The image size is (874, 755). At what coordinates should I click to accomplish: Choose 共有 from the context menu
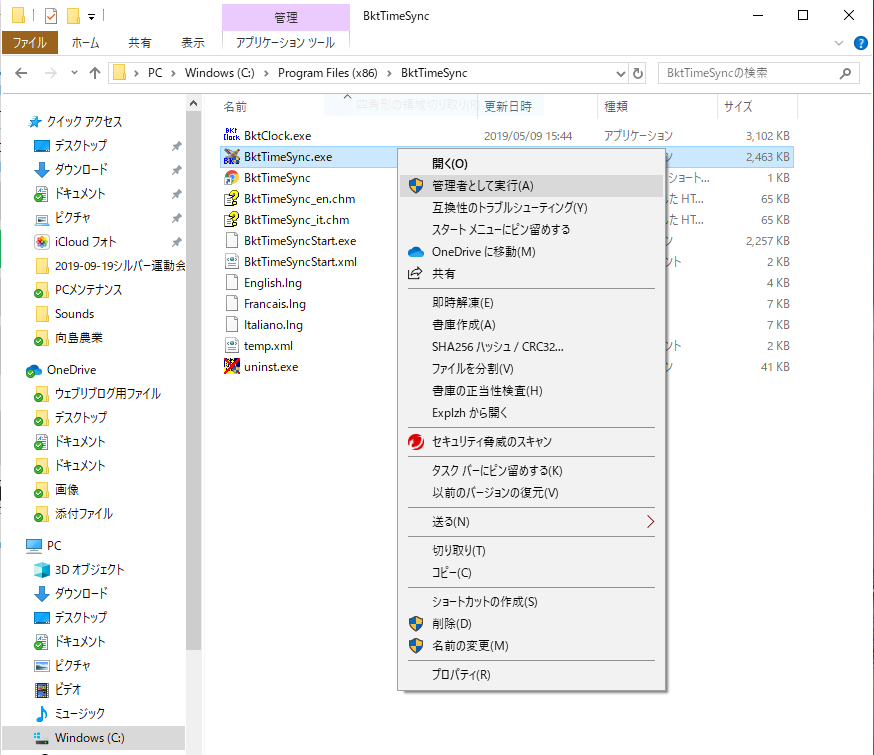coord(531,274)
